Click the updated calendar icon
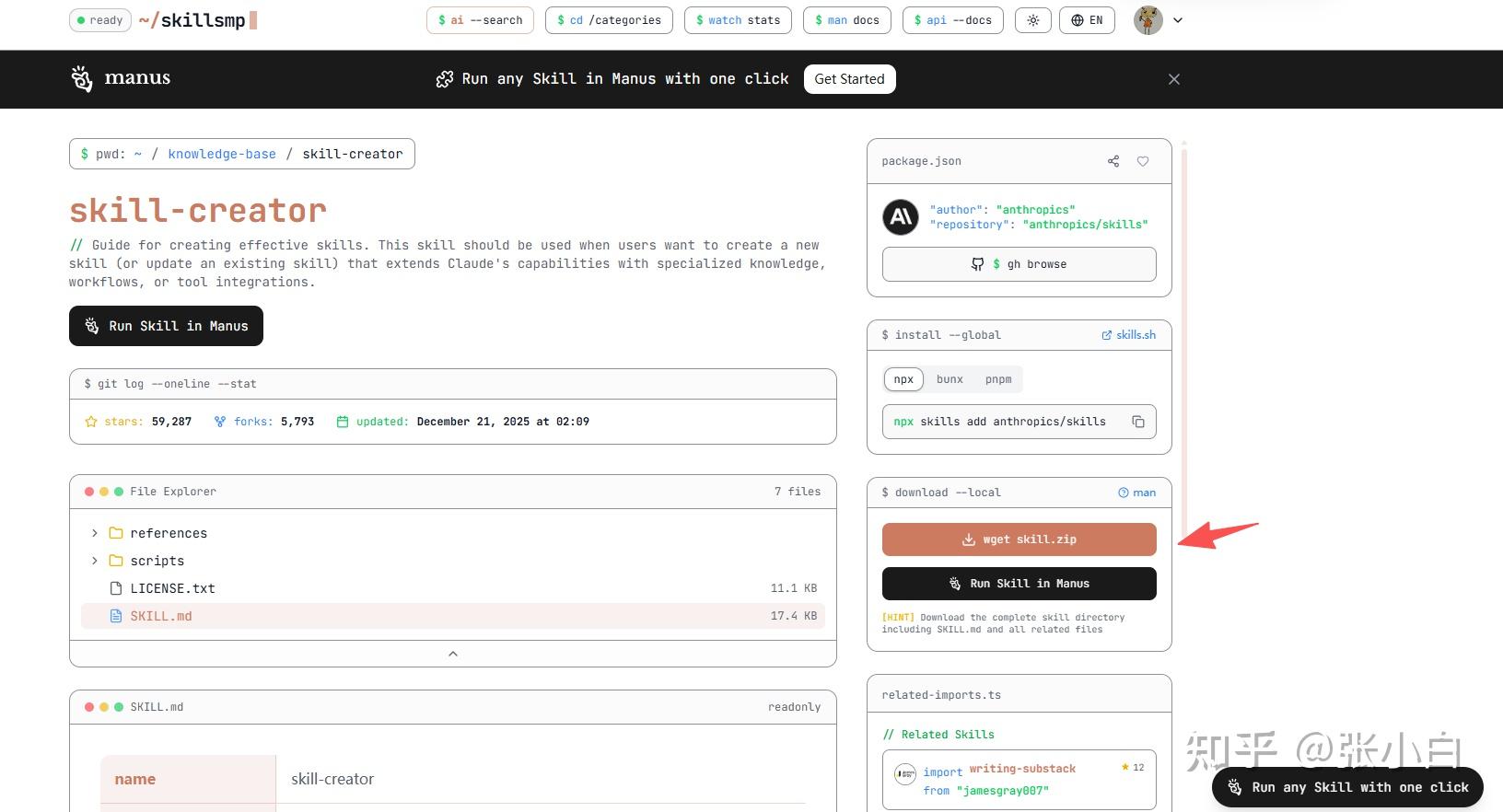The width and height of the screenshot is (1503, 812). tap(343, 422)
